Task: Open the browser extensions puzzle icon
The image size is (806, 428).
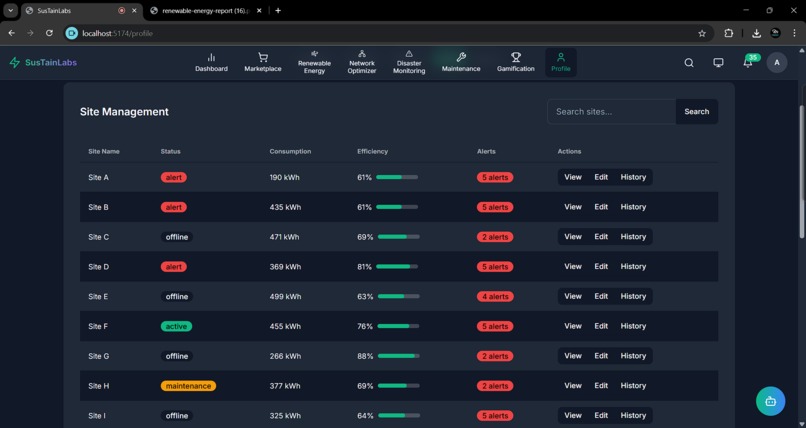Action: click(x=728, y=33)
